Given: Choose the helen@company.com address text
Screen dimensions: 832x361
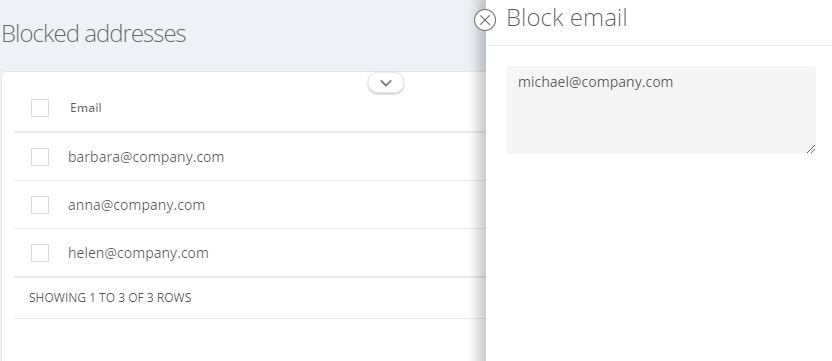Looking at the screenshot, I should coord(138,253).
